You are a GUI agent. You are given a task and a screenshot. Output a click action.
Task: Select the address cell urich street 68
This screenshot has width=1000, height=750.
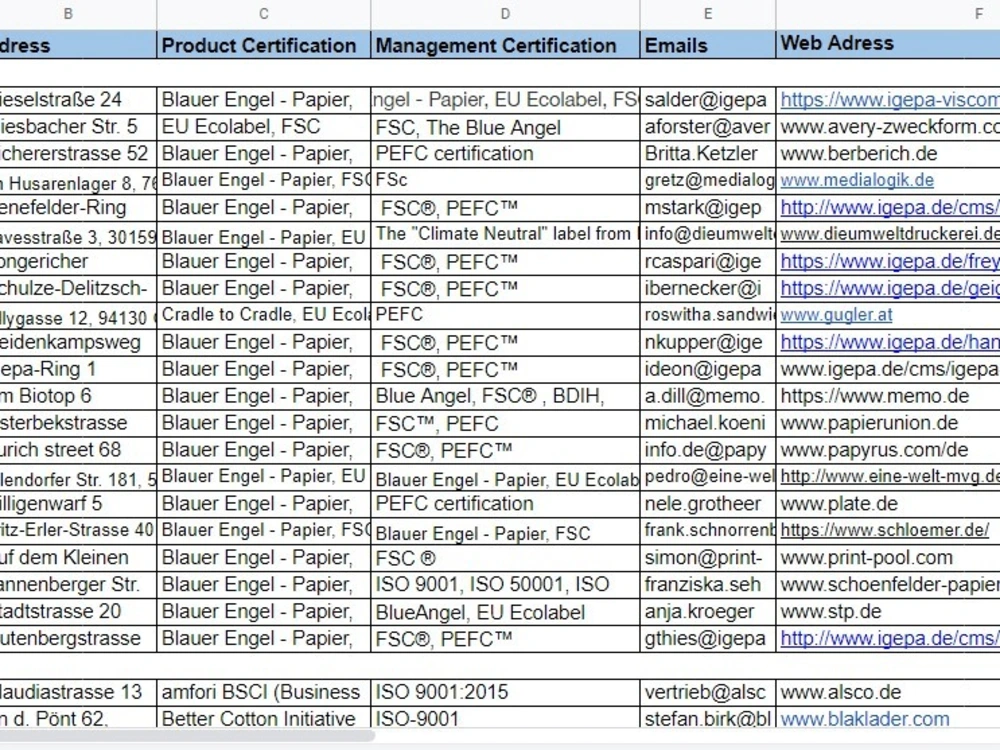pyautogui.click(x=78, y=450)
